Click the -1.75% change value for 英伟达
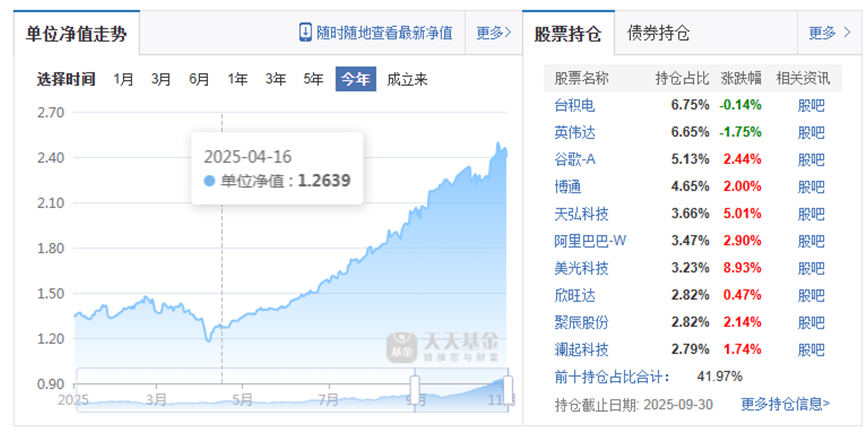868x434 pixels. [x=740, y=132]
